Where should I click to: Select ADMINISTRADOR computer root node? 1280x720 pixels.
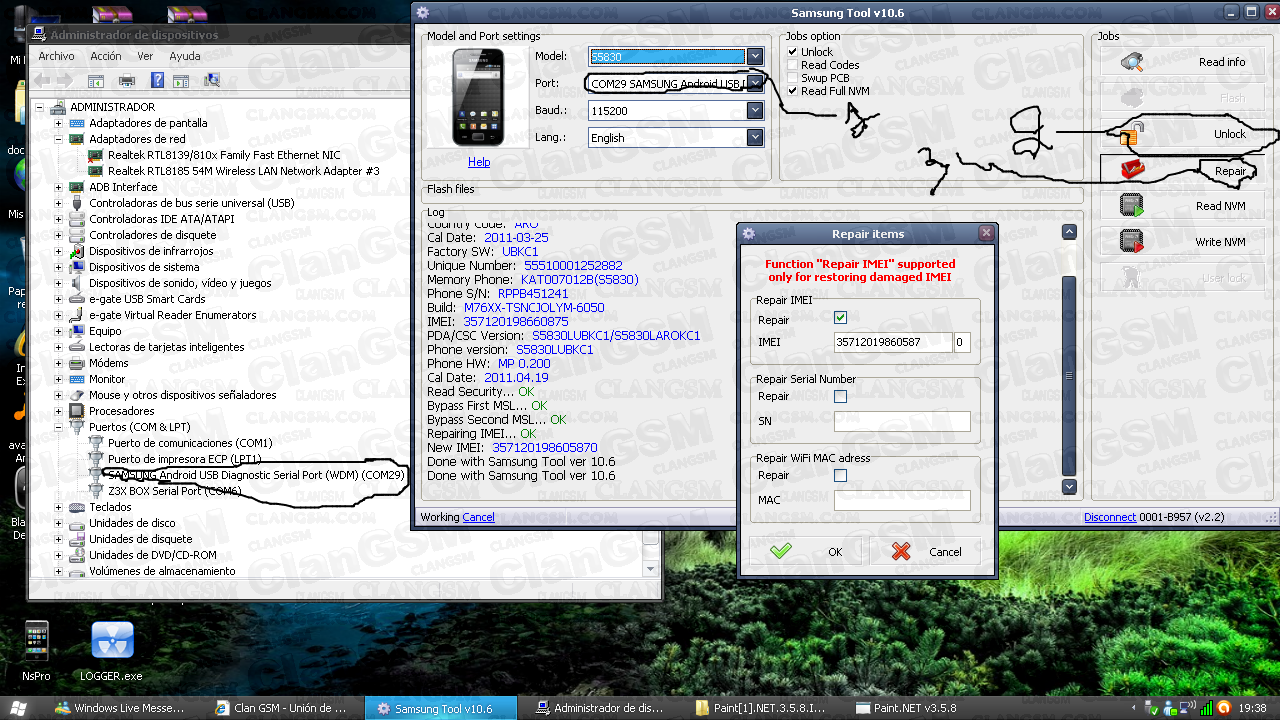112,107
